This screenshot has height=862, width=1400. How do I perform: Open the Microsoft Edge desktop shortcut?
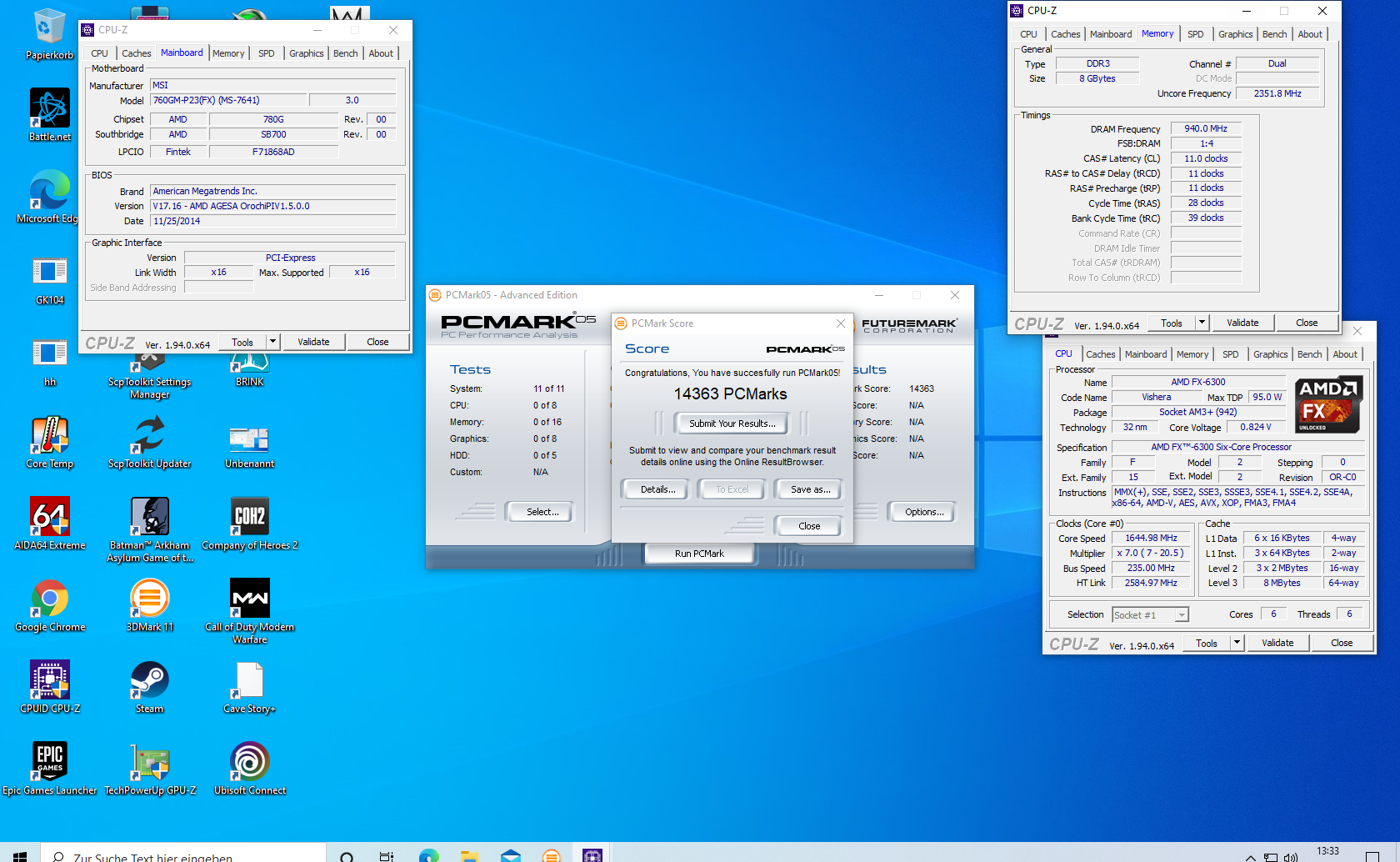(x=49, y=197)
